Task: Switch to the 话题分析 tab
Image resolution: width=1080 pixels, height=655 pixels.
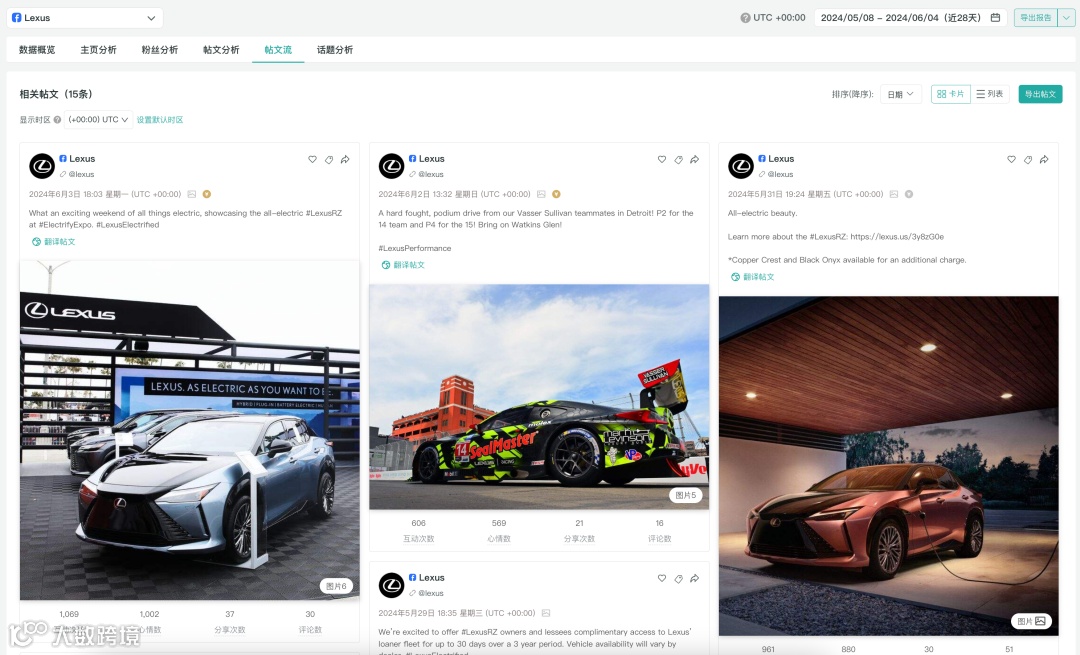Action: coord(335,50)
